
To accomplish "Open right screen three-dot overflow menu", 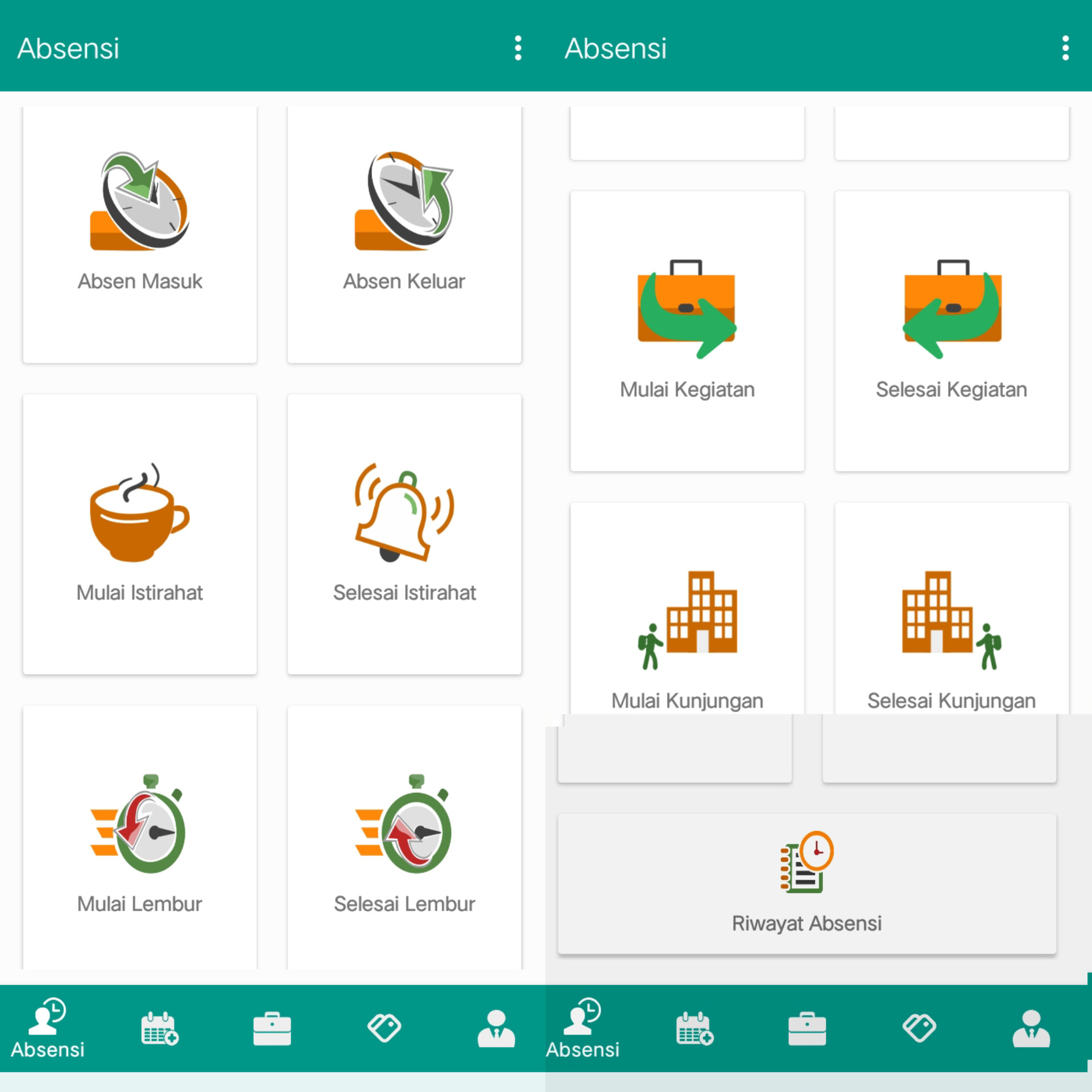I will pyautogui.click(x=1065, y=48).
